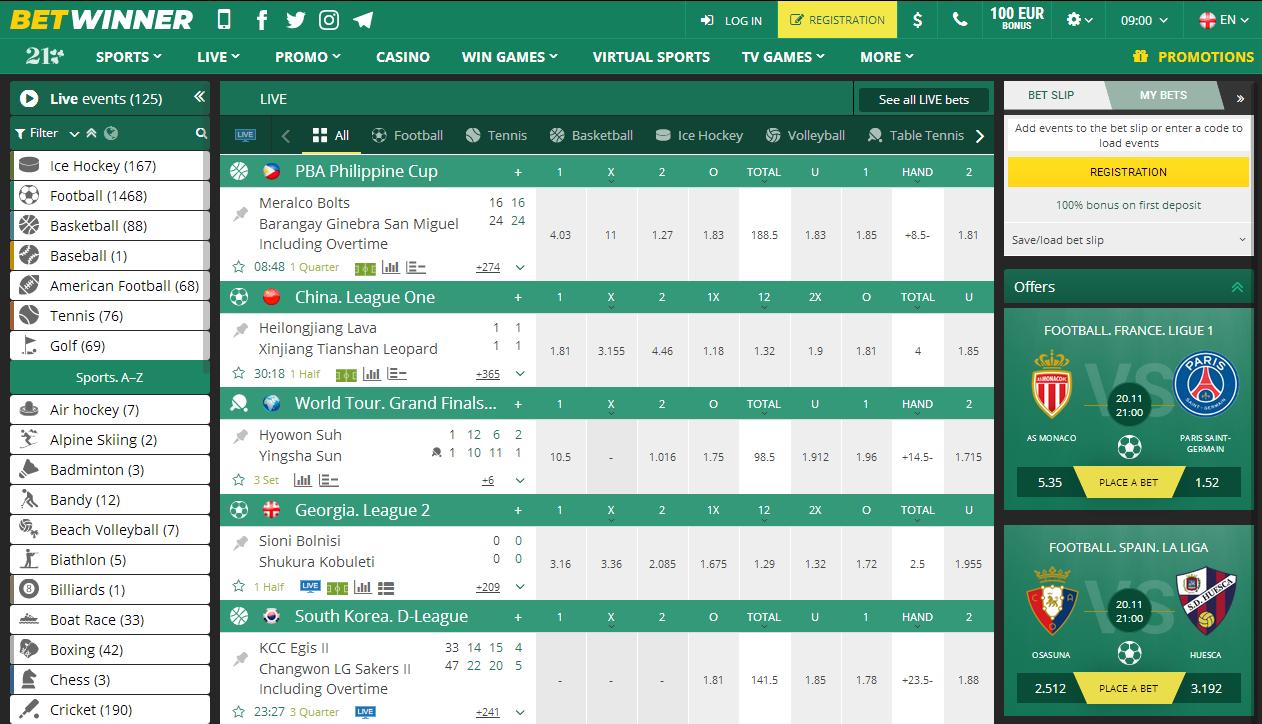The height and width of the screenshot is (724, 1262).
Task: Open live stream icon for Sioni Bolnisi
Action: point(310,587)
